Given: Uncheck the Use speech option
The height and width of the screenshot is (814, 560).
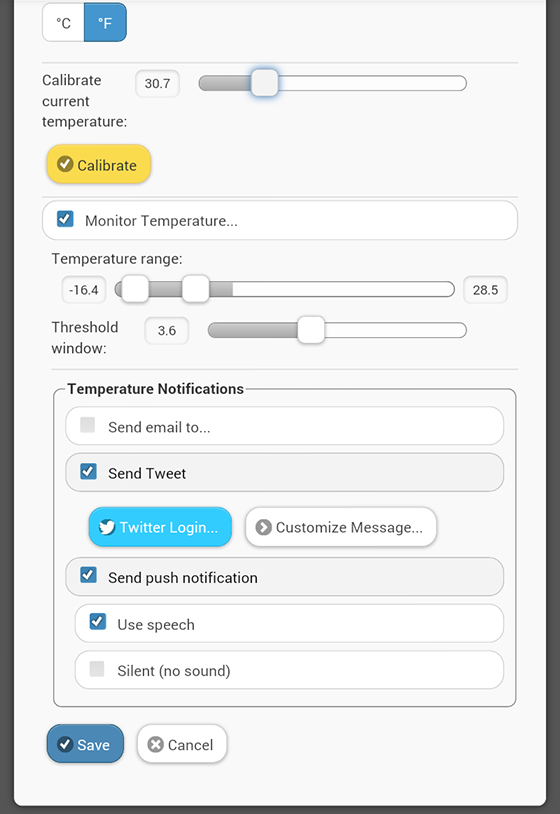Looking at the screenshot, I should pyautogui.click(x=98, y=621).
